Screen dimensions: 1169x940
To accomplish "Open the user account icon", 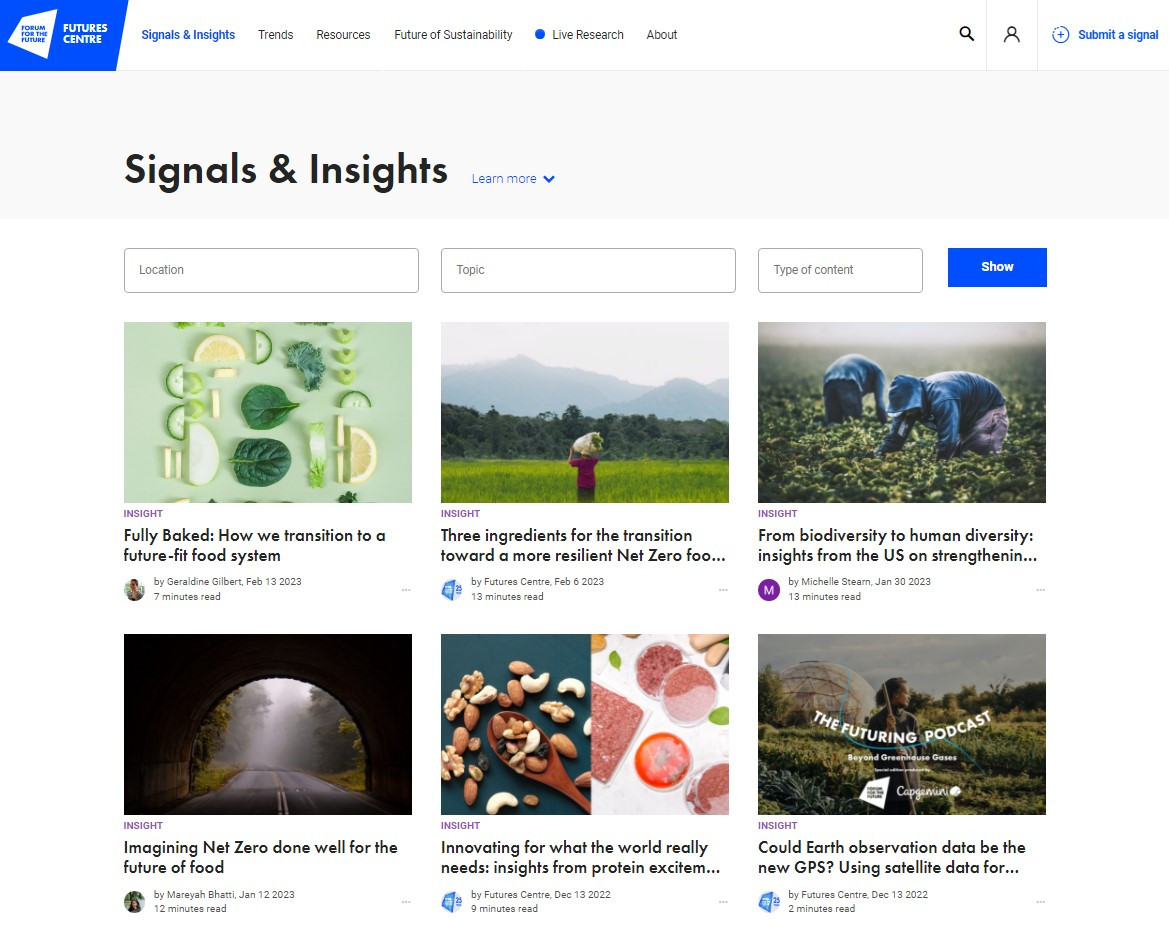I will coord(1012,34).
